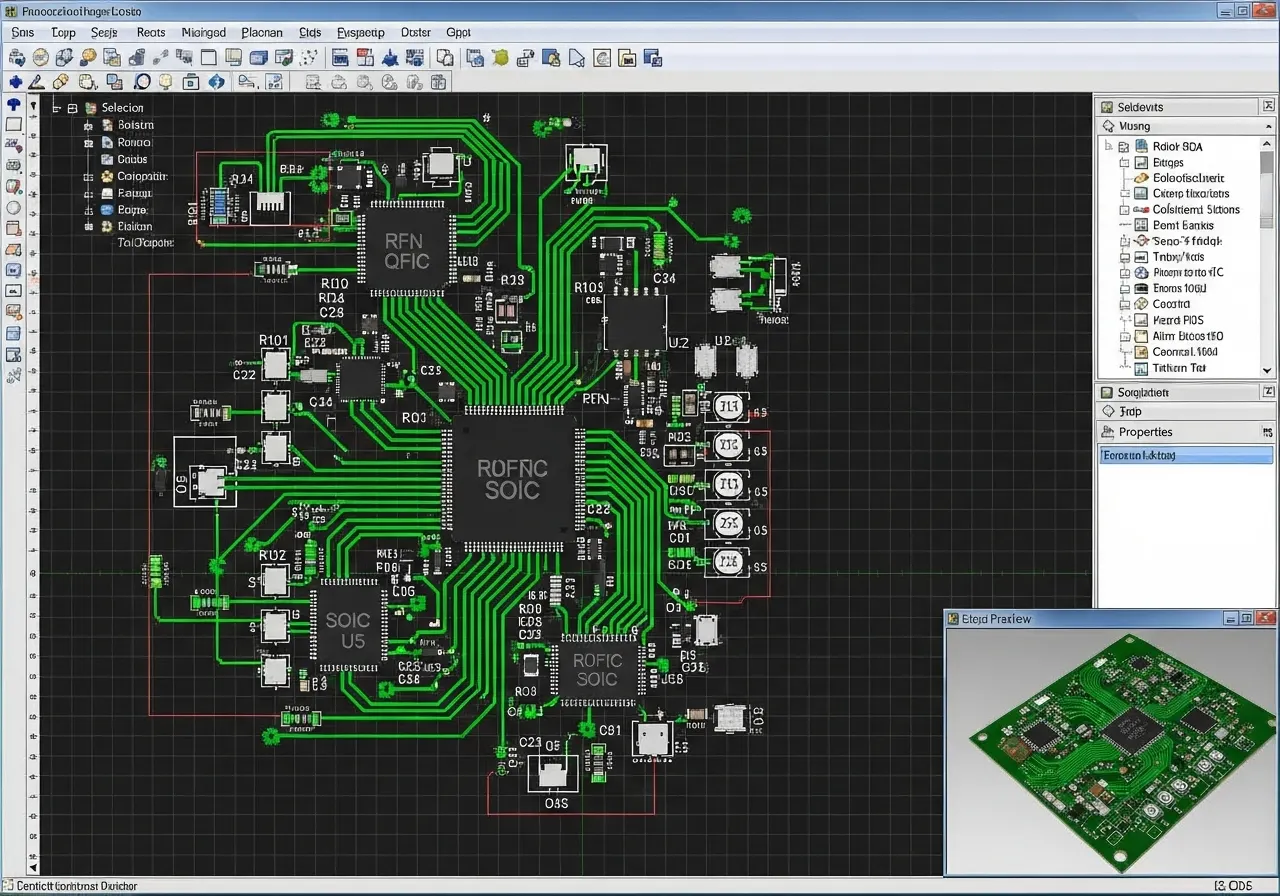
Task: Open the Gppt menu
Action: pos(458,32)
